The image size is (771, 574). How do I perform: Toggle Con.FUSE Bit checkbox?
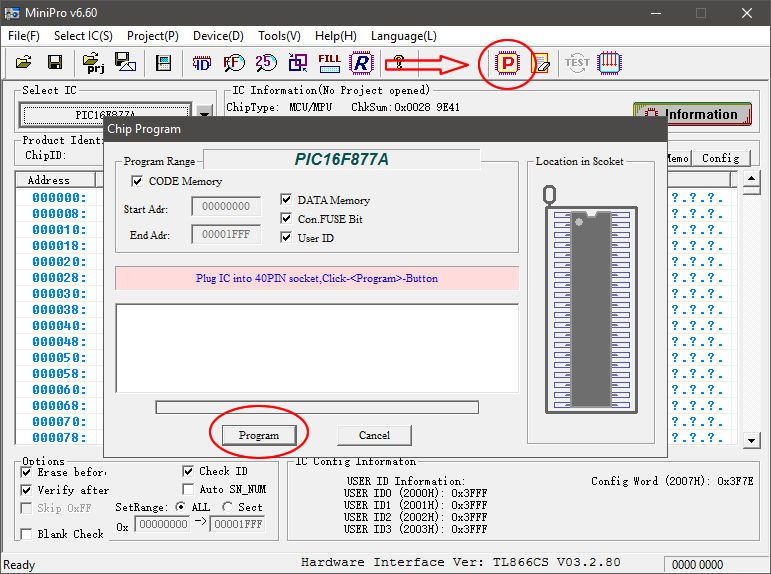[x=286, y=218]
